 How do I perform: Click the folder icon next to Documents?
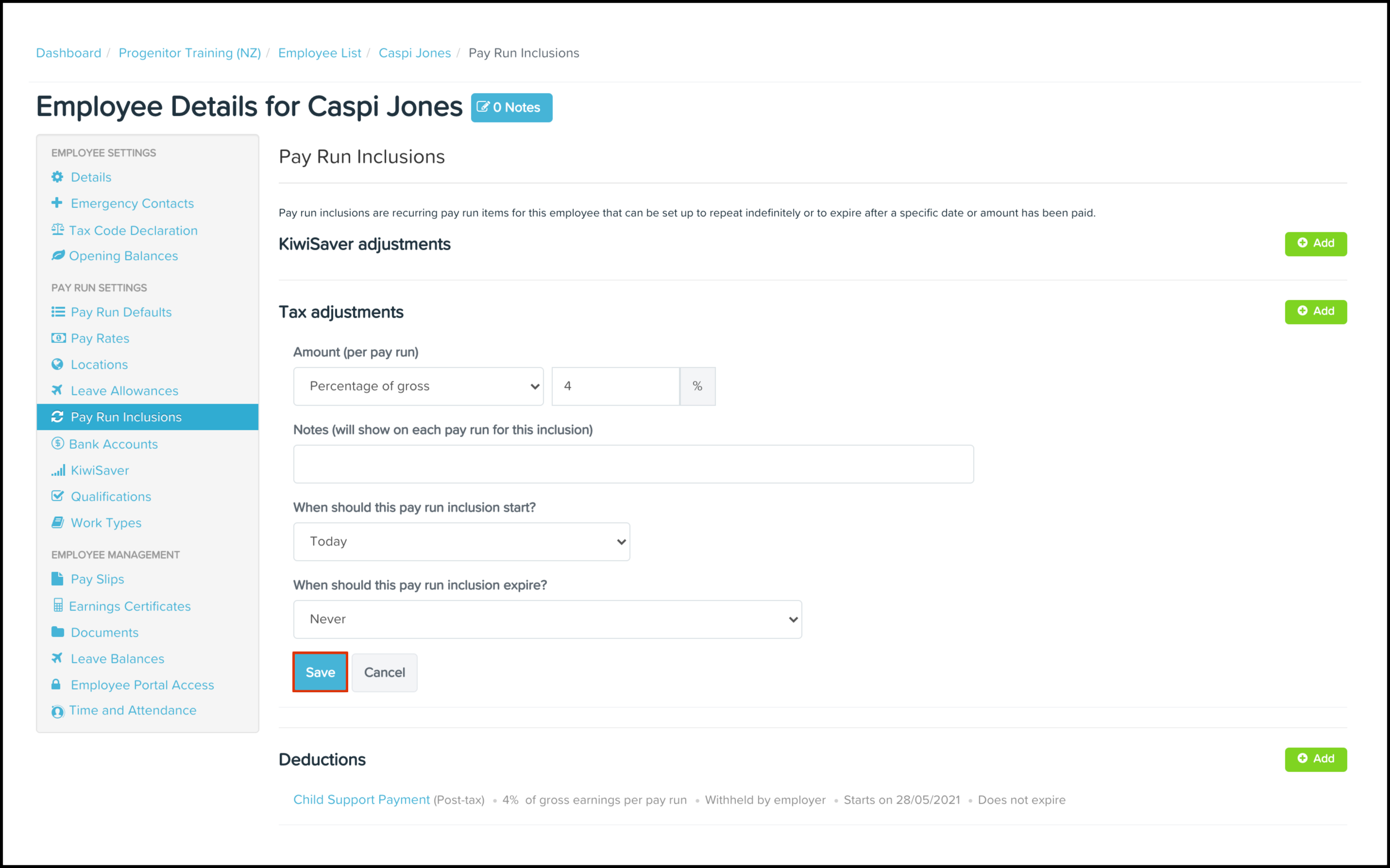tap(57, 632)
